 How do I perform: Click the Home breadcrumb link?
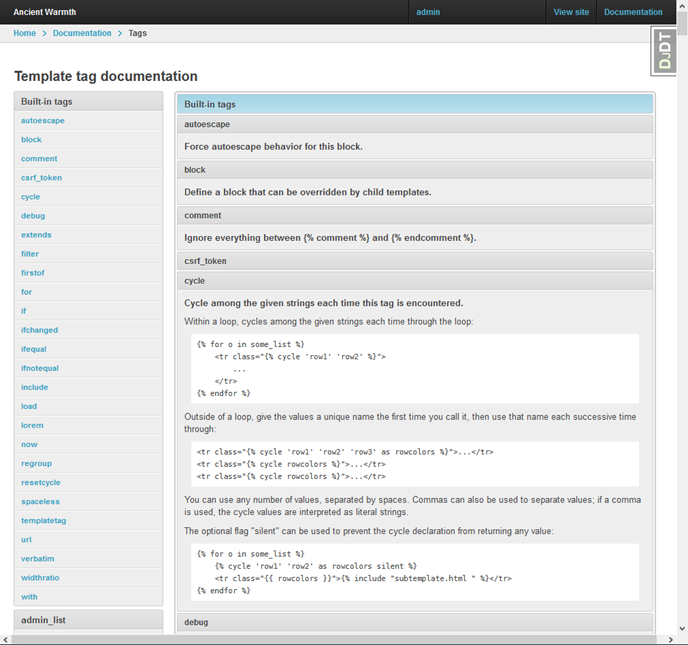pos(25,33)
